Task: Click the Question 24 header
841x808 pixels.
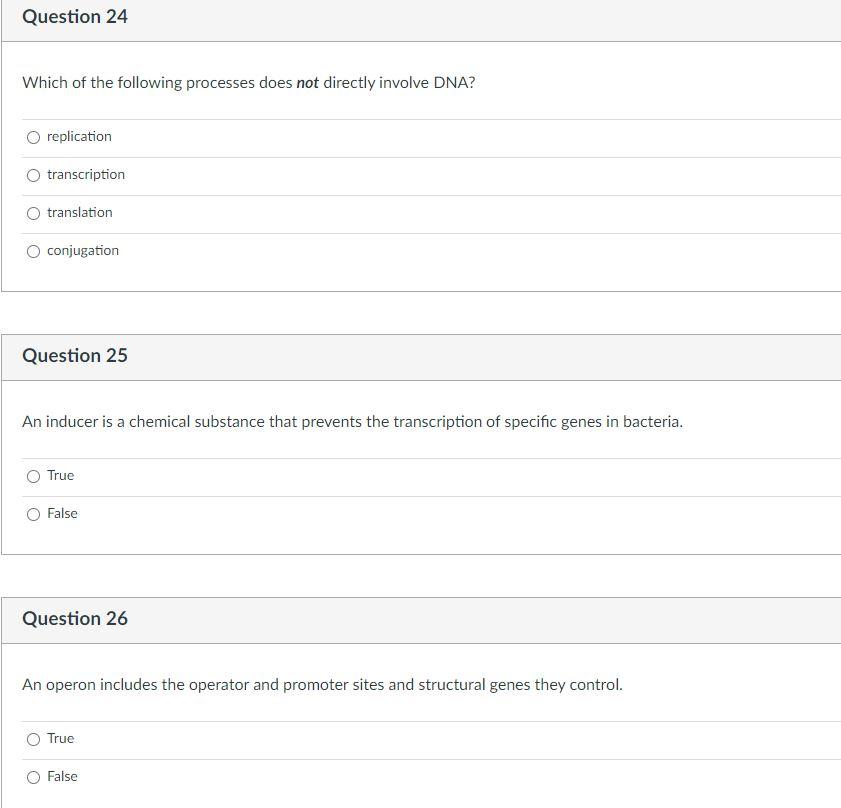Action: (x=75, y=16)
